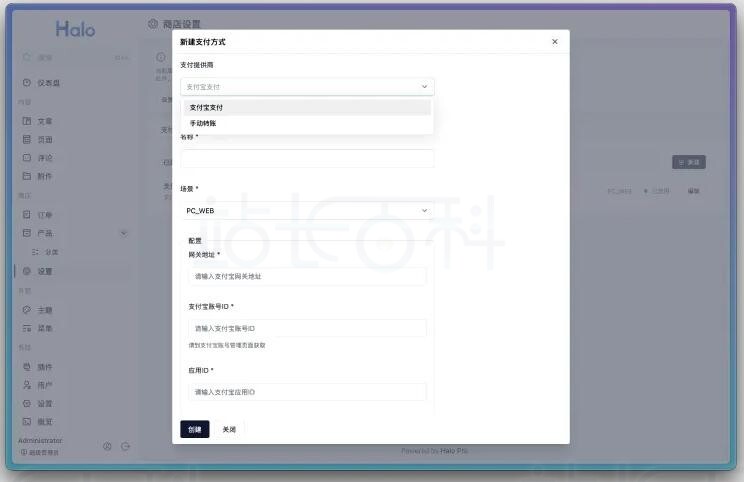Click the Administrator user name
This screenshot has width=744, height=482.
click(40, 441)
